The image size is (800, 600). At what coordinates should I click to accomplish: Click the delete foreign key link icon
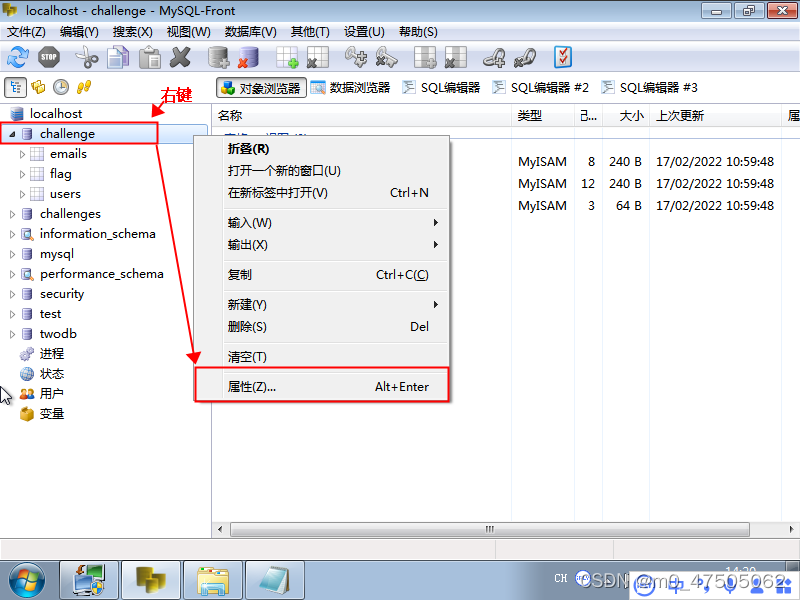click(524, 57)
